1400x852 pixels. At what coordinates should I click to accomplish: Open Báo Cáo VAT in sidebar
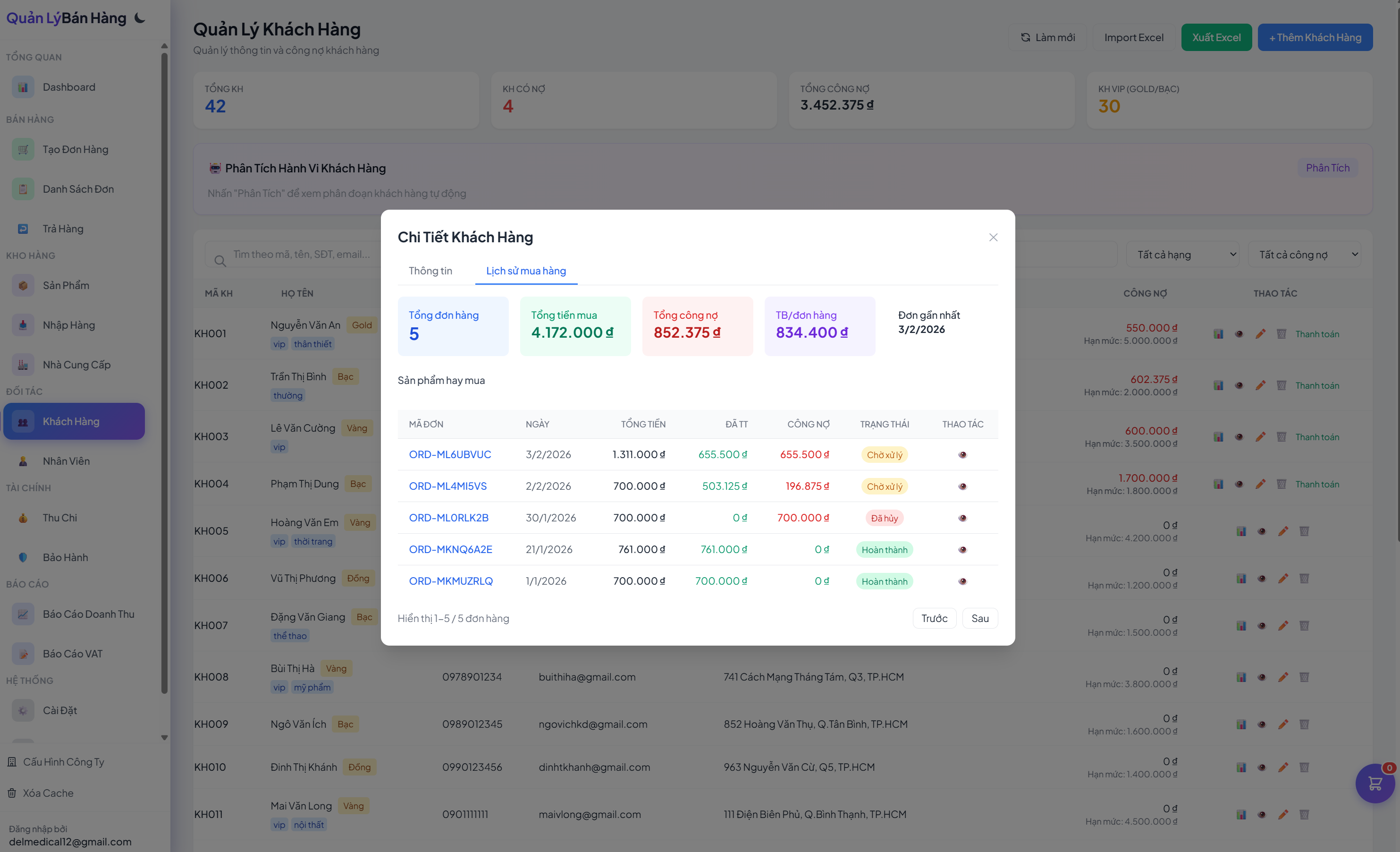[73, 654]
